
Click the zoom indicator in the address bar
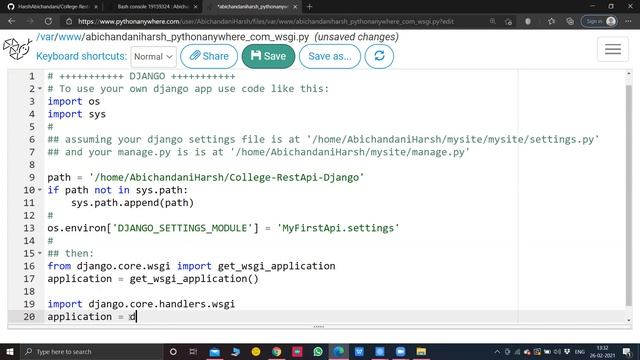coord(493,21)
